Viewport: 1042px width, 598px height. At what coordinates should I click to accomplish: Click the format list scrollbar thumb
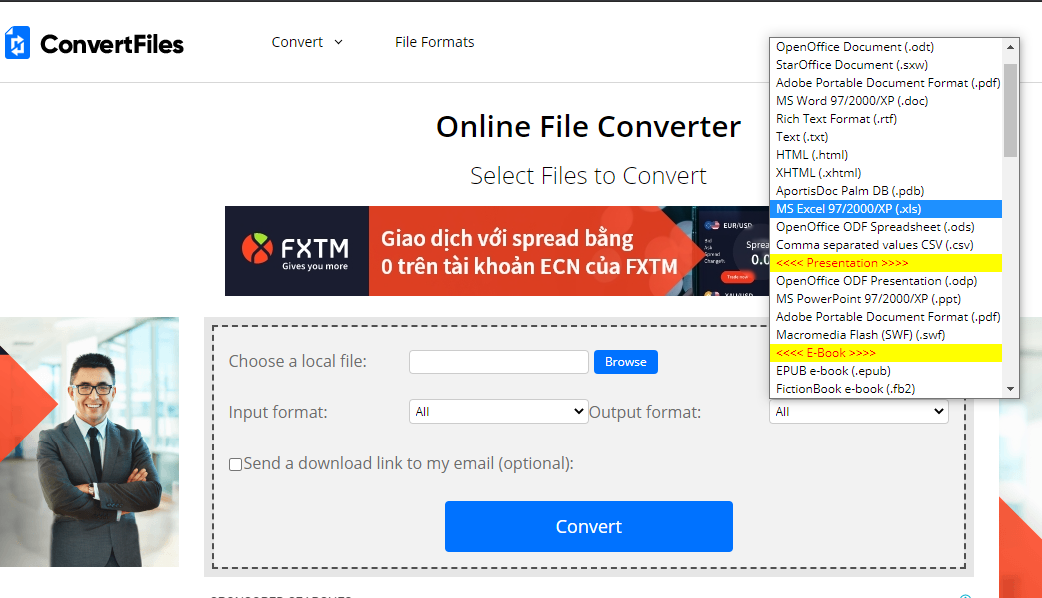pos(1010,110)
